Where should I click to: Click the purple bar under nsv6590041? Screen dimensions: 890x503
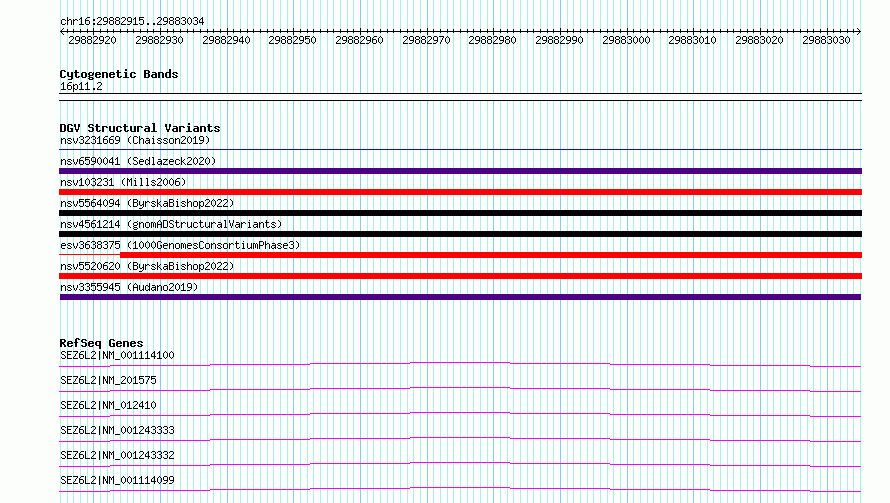460,171
